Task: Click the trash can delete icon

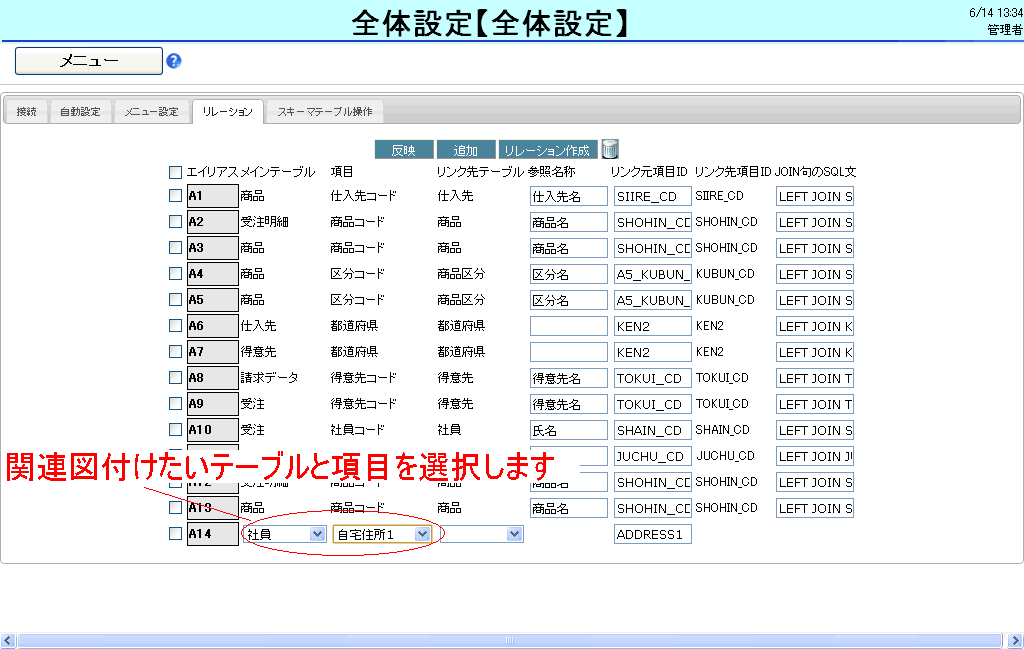Action: 610,149
